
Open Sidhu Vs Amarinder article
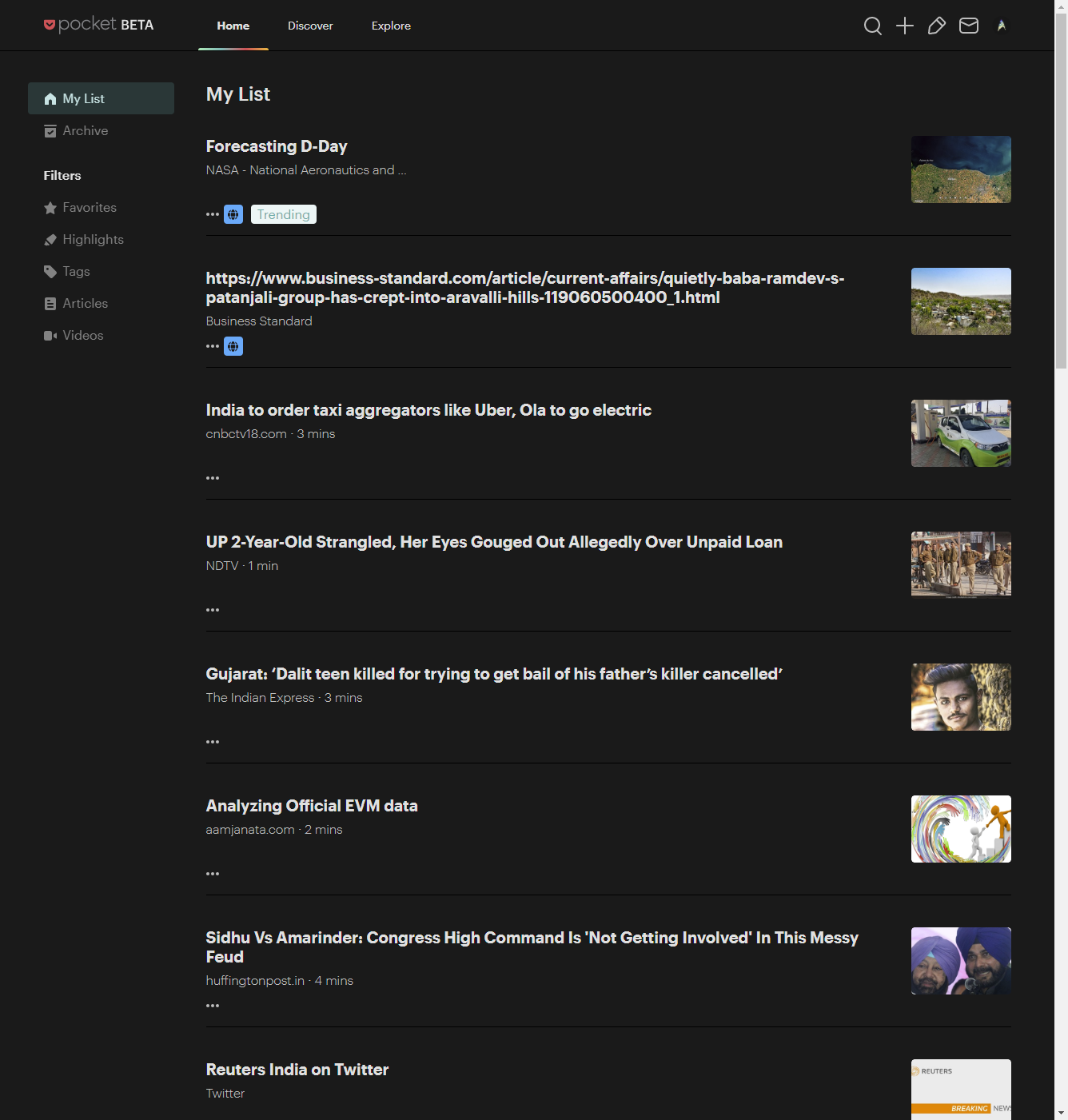pyautogui.click(x=532, y=947)
